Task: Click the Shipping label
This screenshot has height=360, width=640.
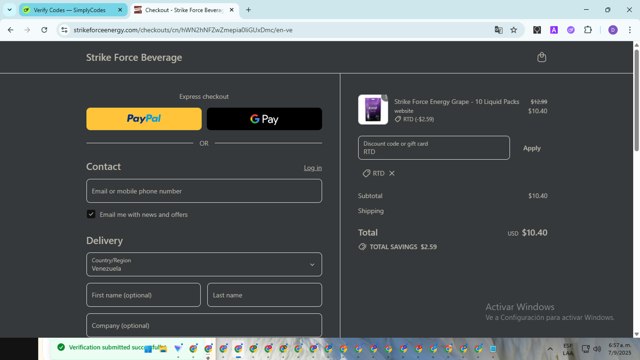Action: point(371,211)
